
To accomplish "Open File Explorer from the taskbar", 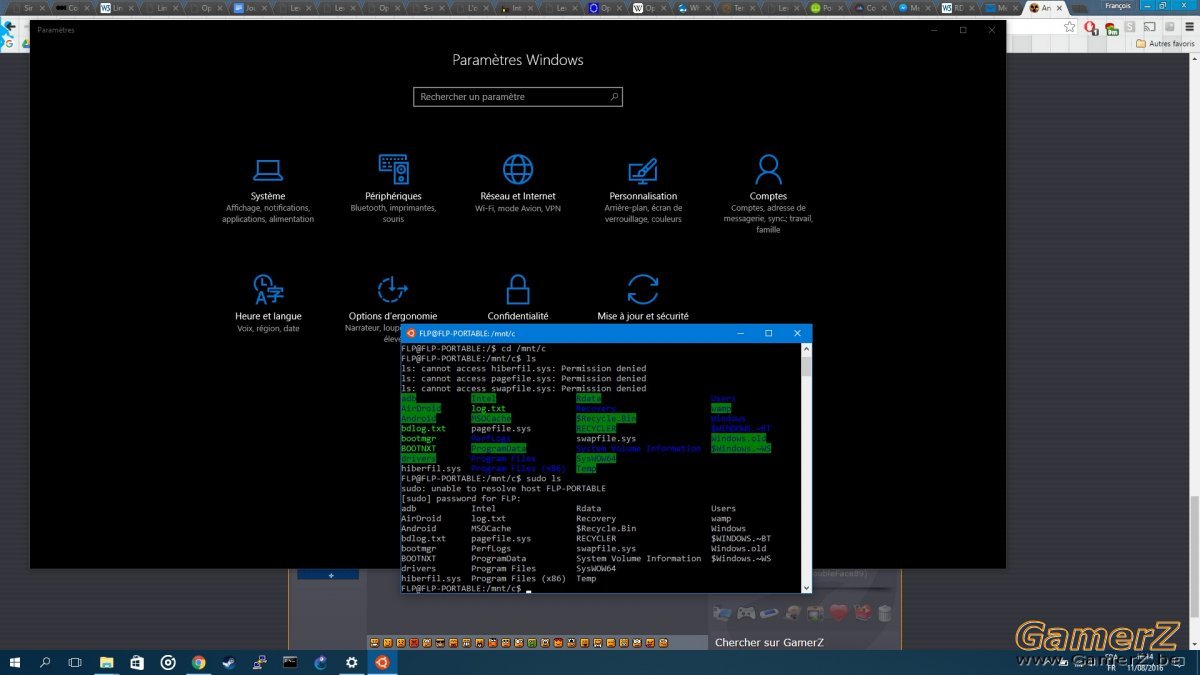I will click(x=106, y=662).
